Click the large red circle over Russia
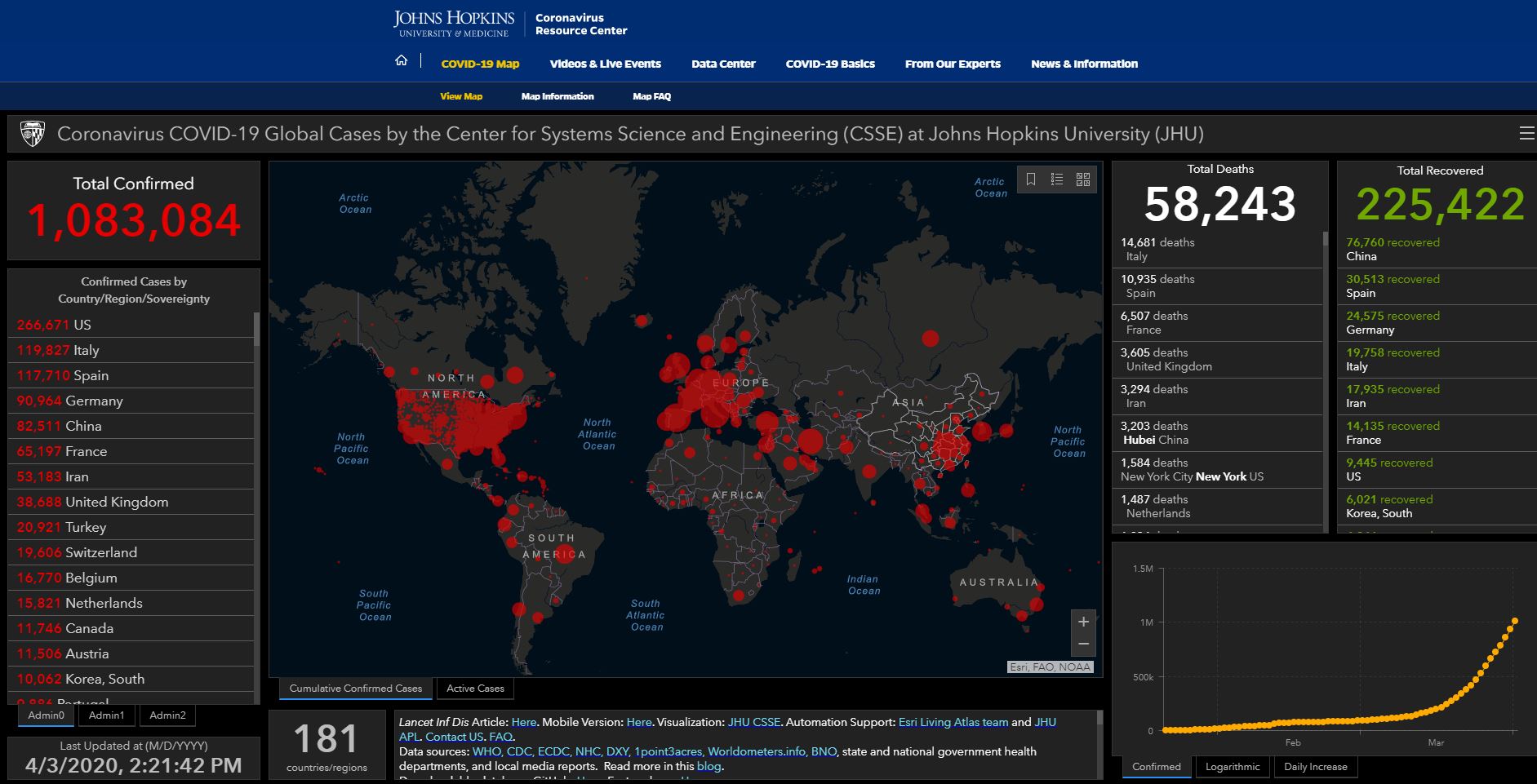The width and height of the screenshot is (1537, 784). [930, 338]
